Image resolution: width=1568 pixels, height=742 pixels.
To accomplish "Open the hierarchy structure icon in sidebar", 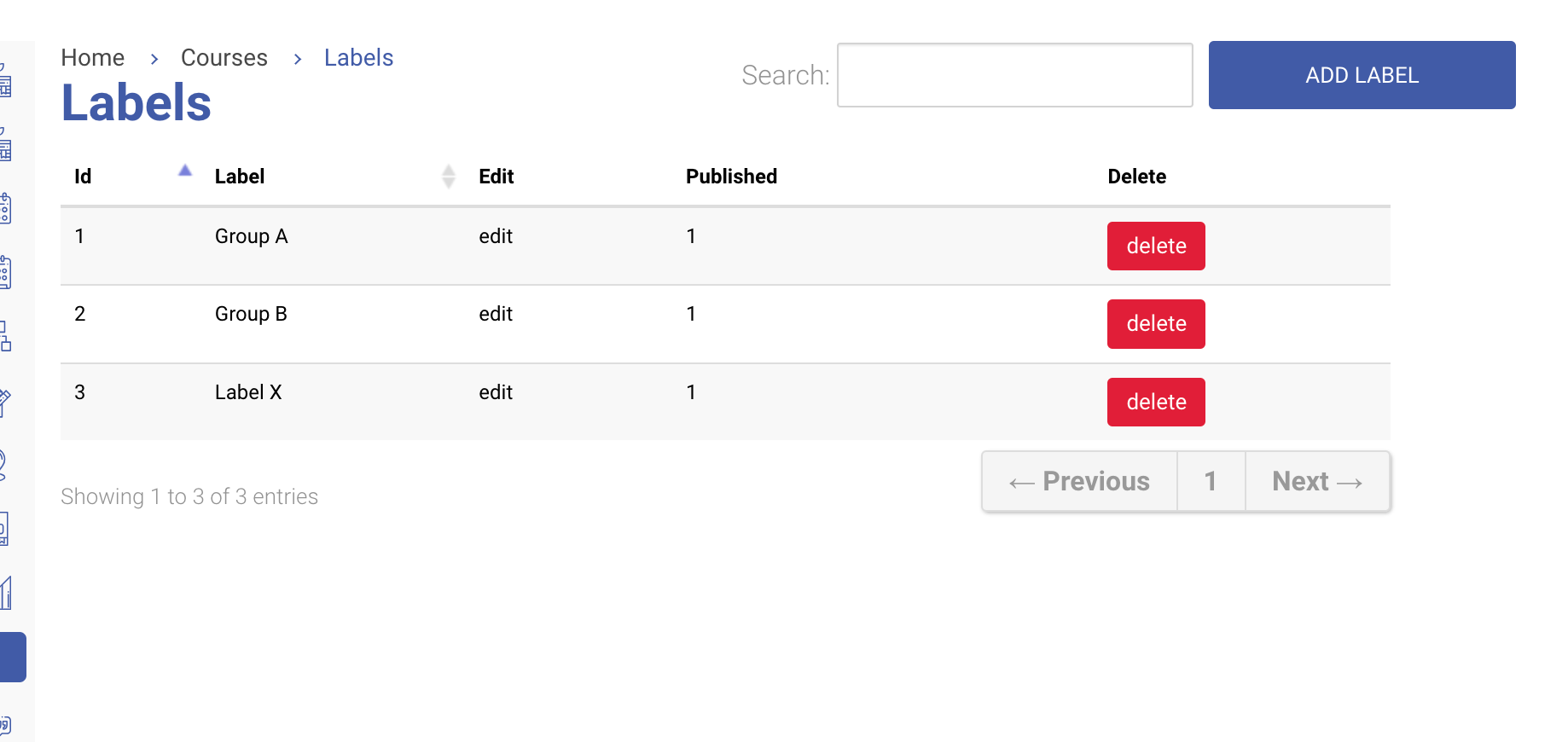I will (5, 336).
